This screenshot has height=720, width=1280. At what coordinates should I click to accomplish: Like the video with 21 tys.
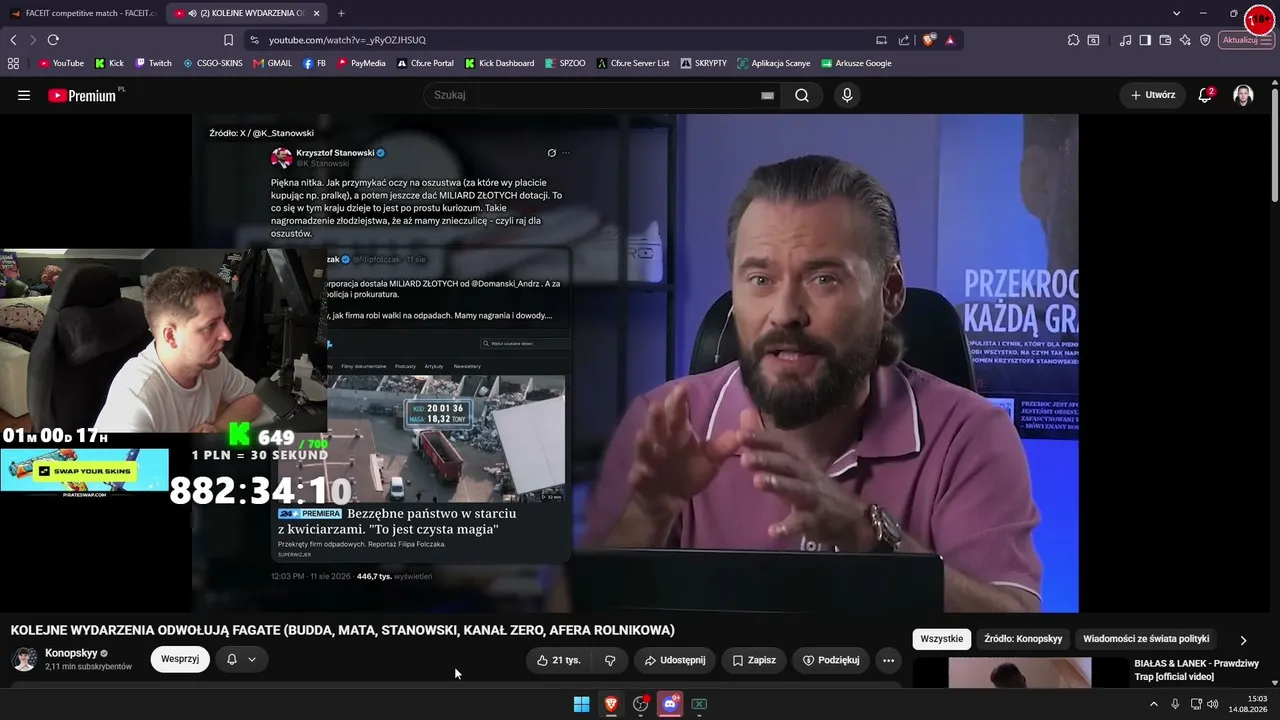558,660
